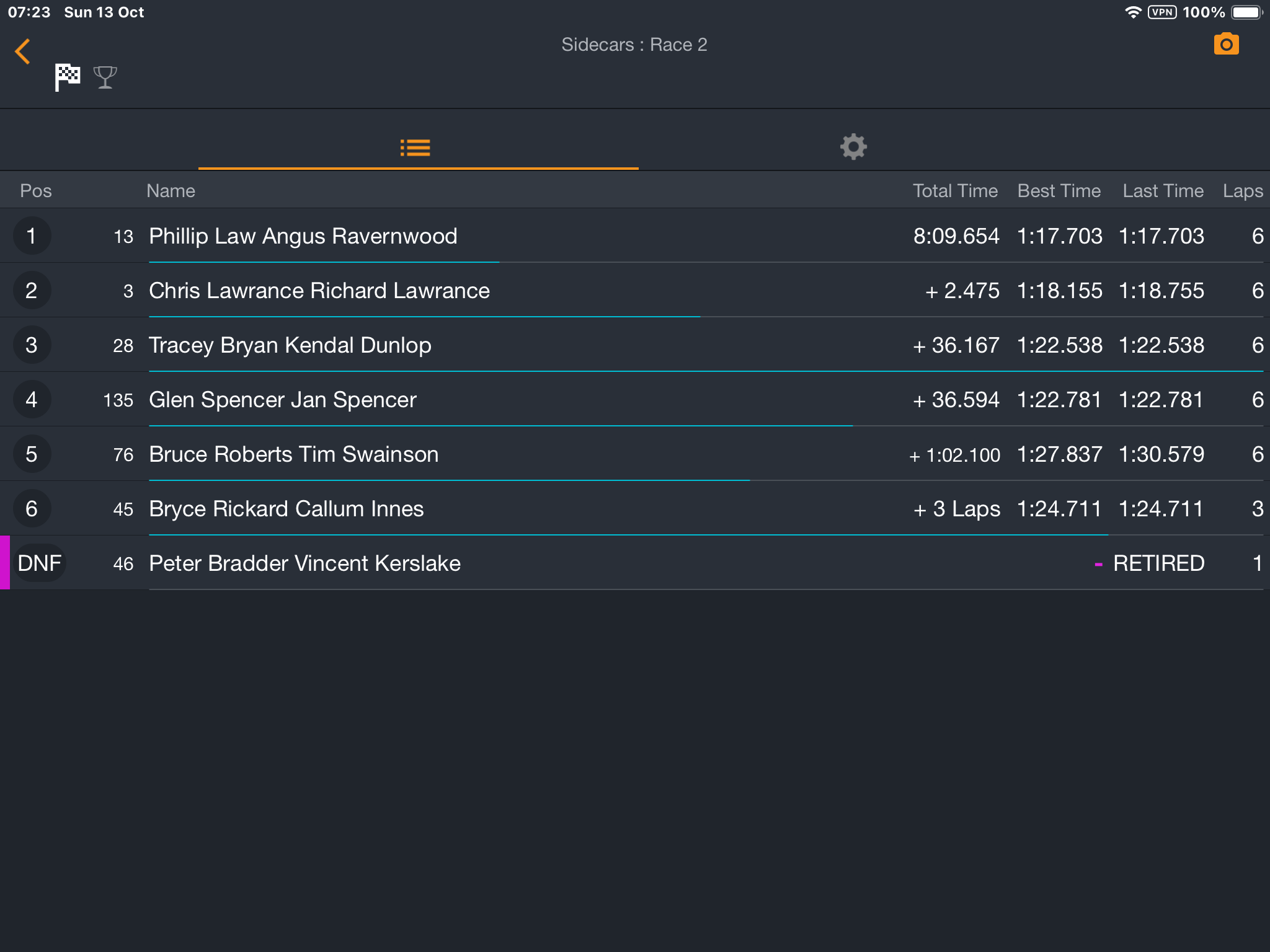Select position 1 badge for Phillip Law
The height and width of the screenshot is (952, 1270).
[32, 236]
